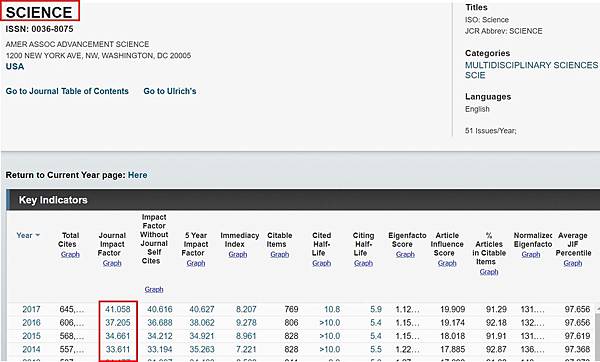Image resolution: width=600 pixels, height=362 pixels.
Task: Open Graph link under 5 Year Impact Factor
Action: (196, 263)
